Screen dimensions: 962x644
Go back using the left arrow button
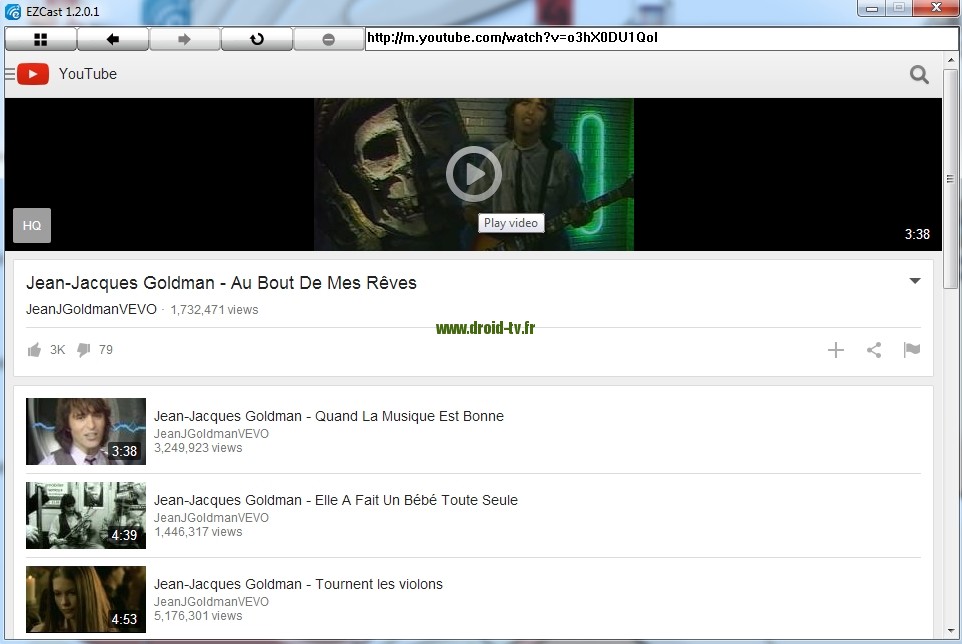click(x=113, y=39)
